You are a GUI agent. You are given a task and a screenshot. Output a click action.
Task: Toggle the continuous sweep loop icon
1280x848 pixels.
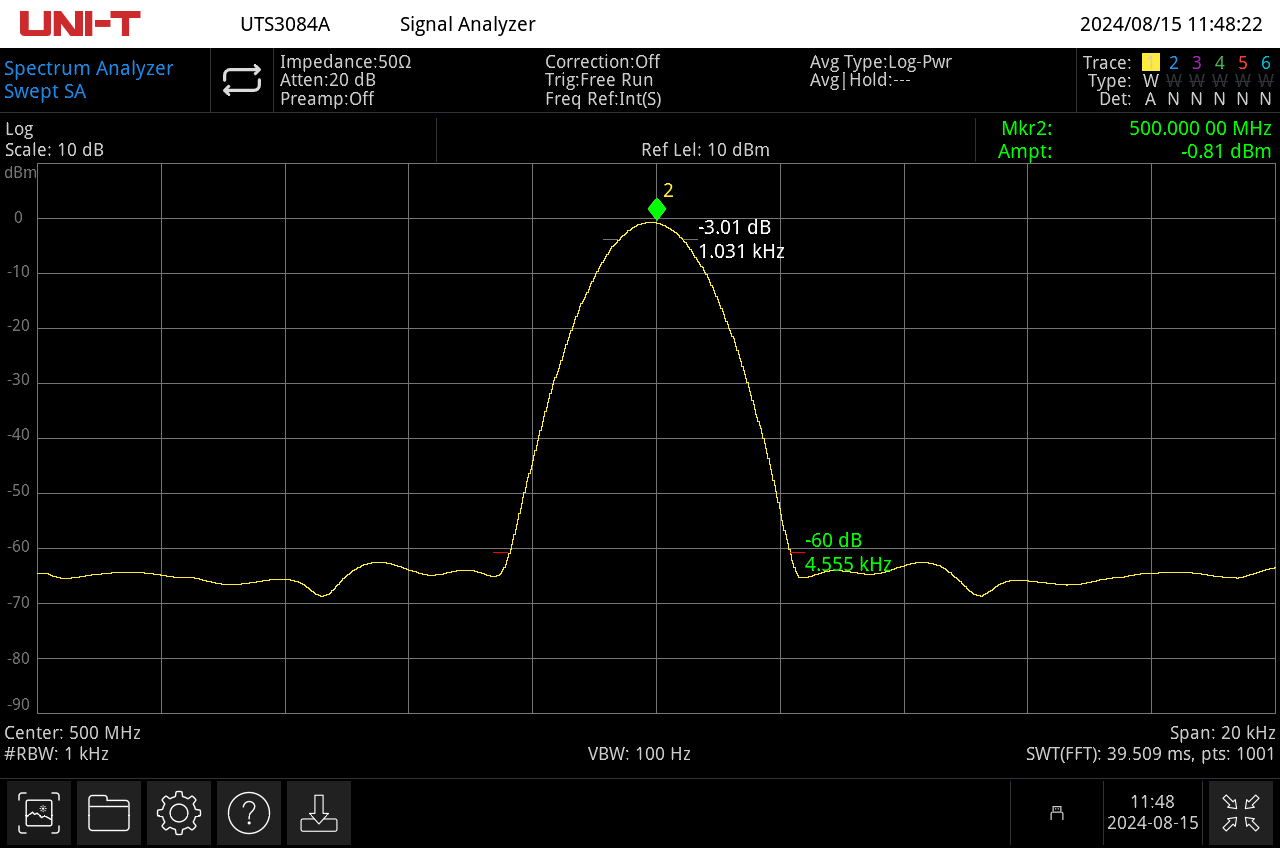tap(242, 81)
